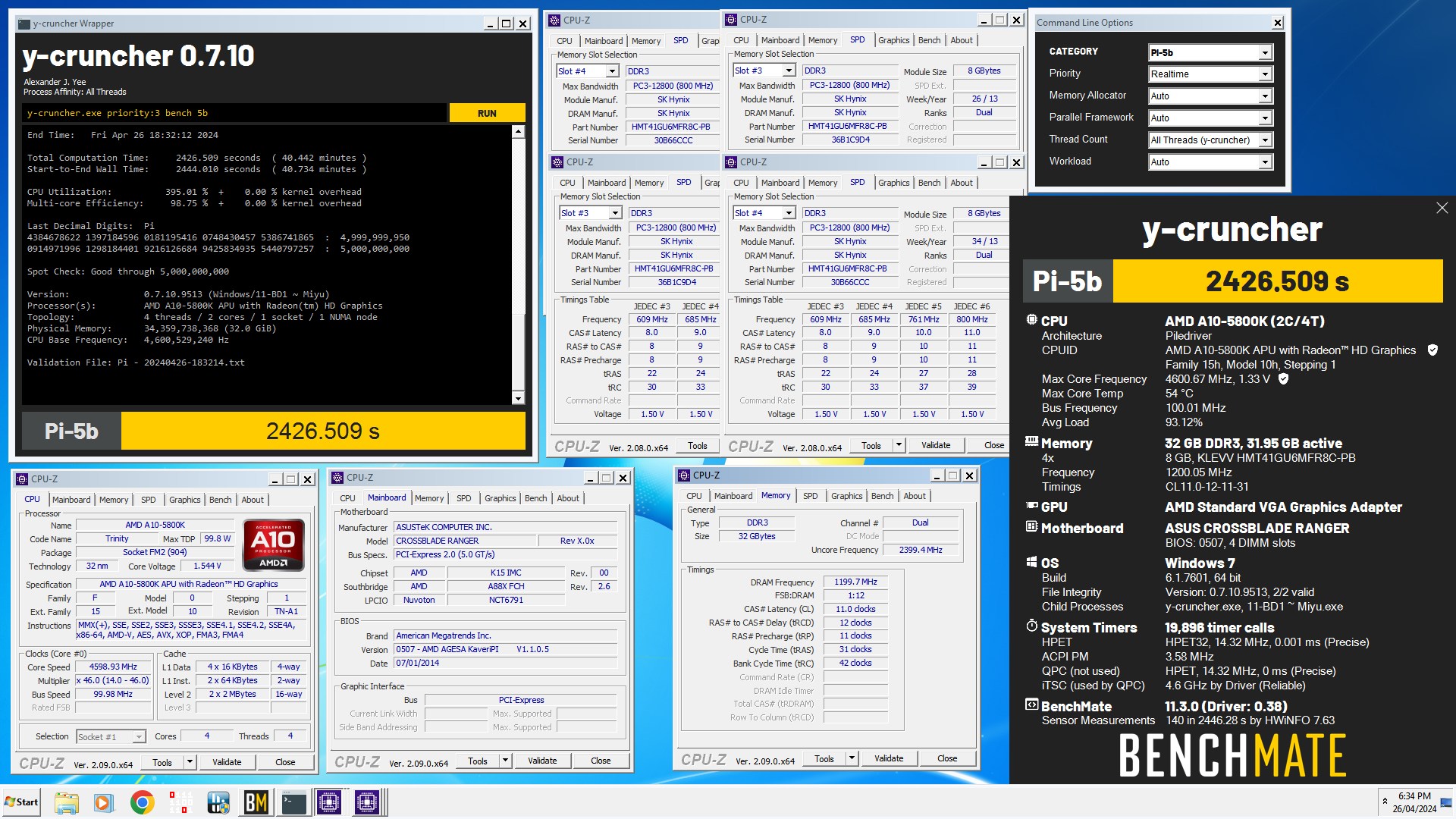Screen dimensions: 1456x819
Task: Click the y-cruncher output scrollbar up arrow
Action: click(518, 132)
